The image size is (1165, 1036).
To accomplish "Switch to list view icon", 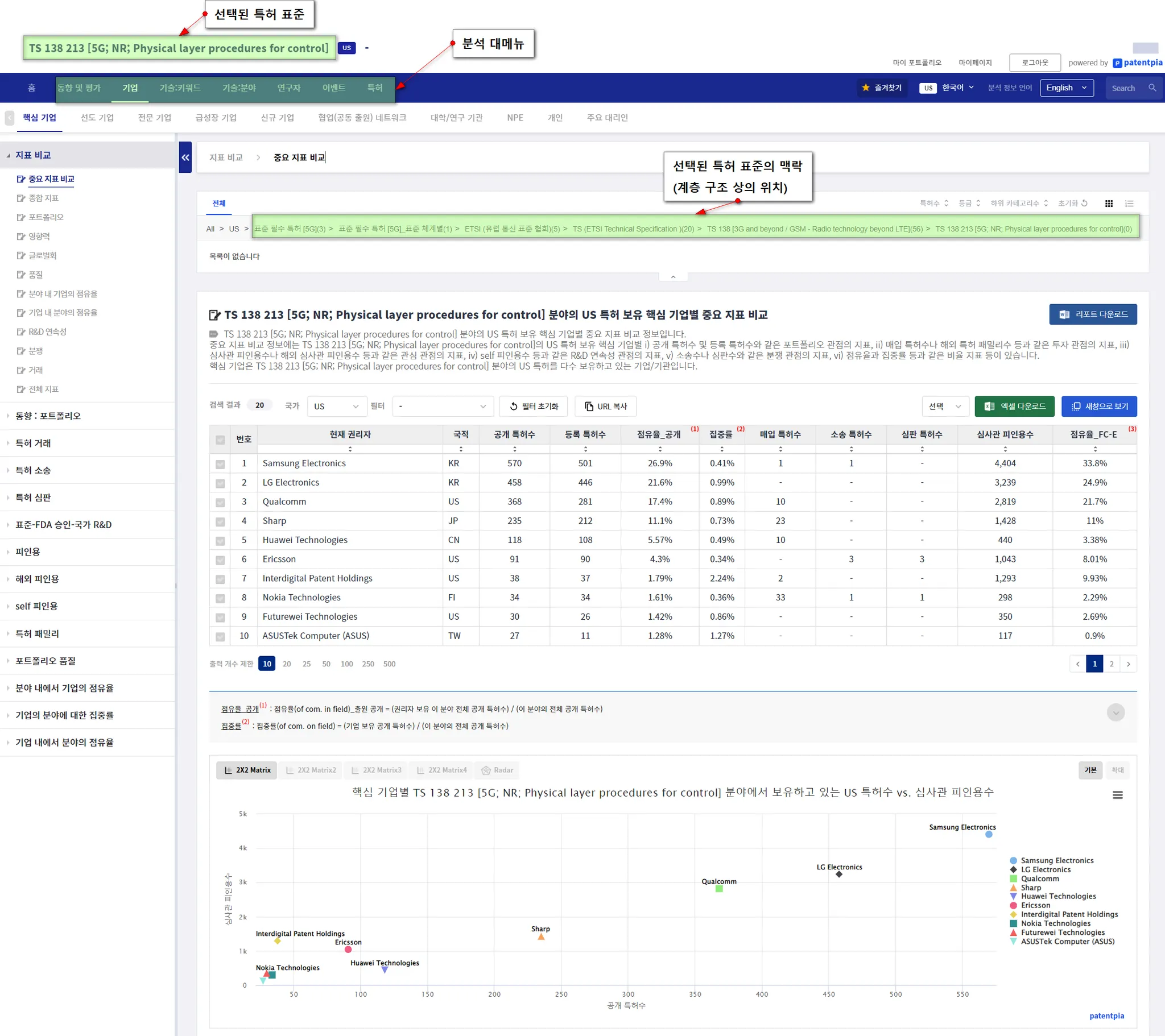I will (x=1129, y=204).
